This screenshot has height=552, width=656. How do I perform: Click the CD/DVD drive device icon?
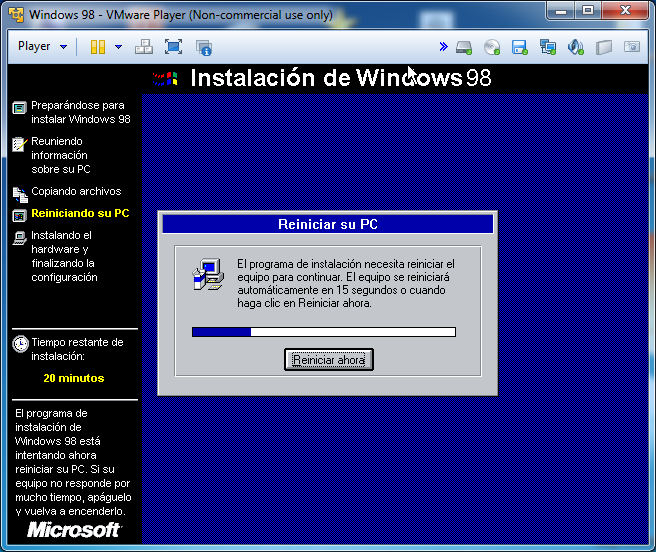tap(492, 47)
